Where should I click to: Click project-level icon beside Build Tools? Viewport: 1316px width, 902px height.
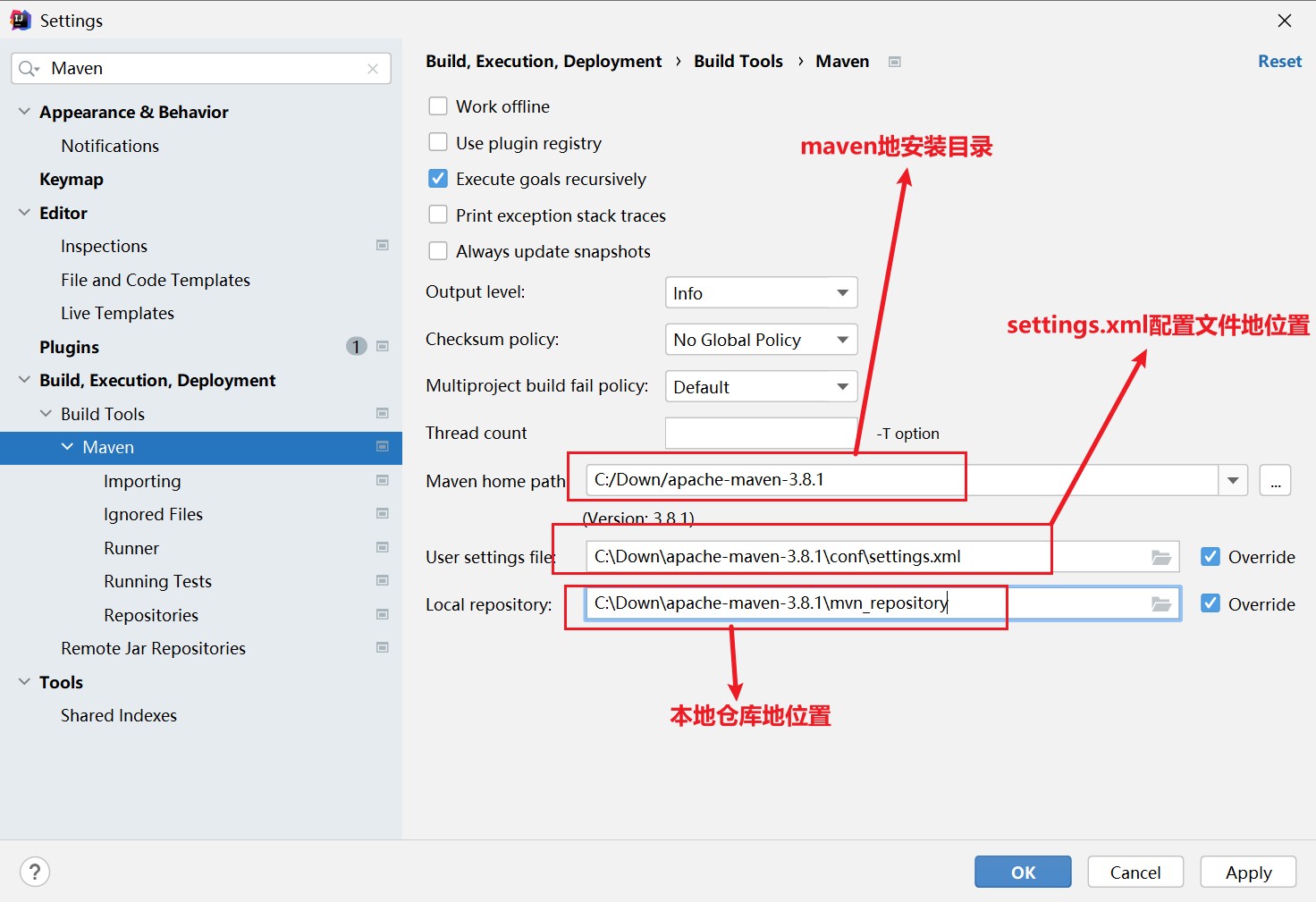383,413
